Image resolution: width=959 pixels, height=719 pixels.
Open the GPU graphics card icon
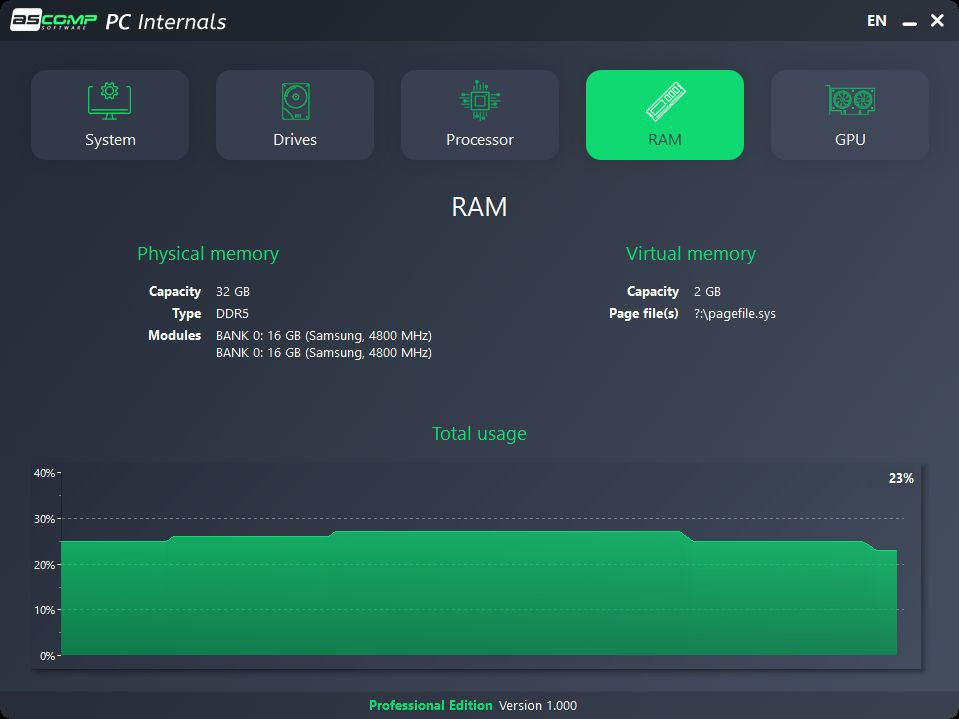[851, 100]
